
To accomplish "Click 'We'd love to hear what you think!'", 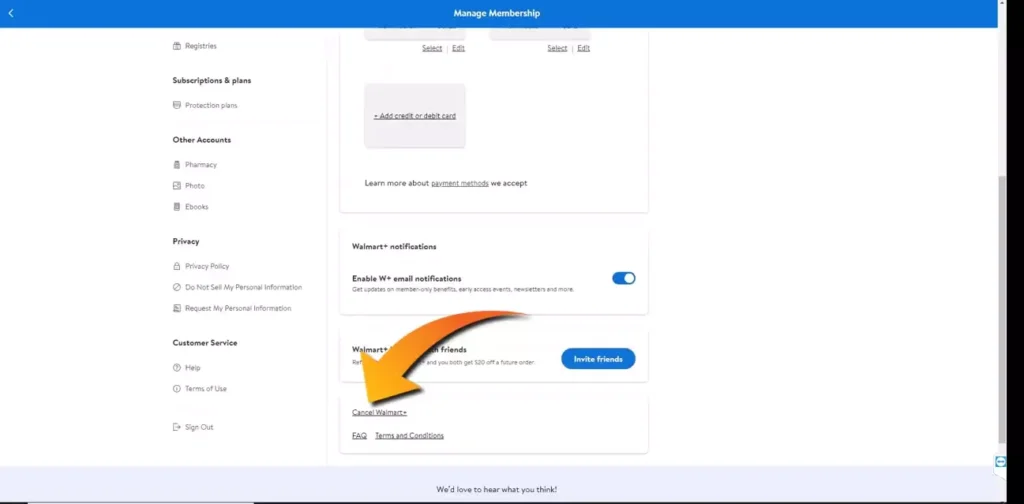I will 496,489.
